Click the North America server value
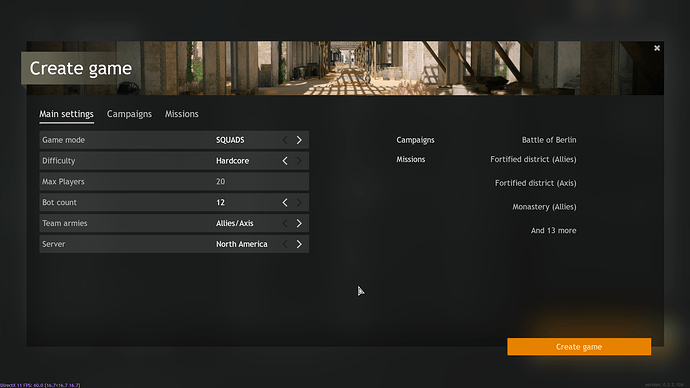Image resolution: width=690 pixels, height=388 pixels. pos(242,244)
